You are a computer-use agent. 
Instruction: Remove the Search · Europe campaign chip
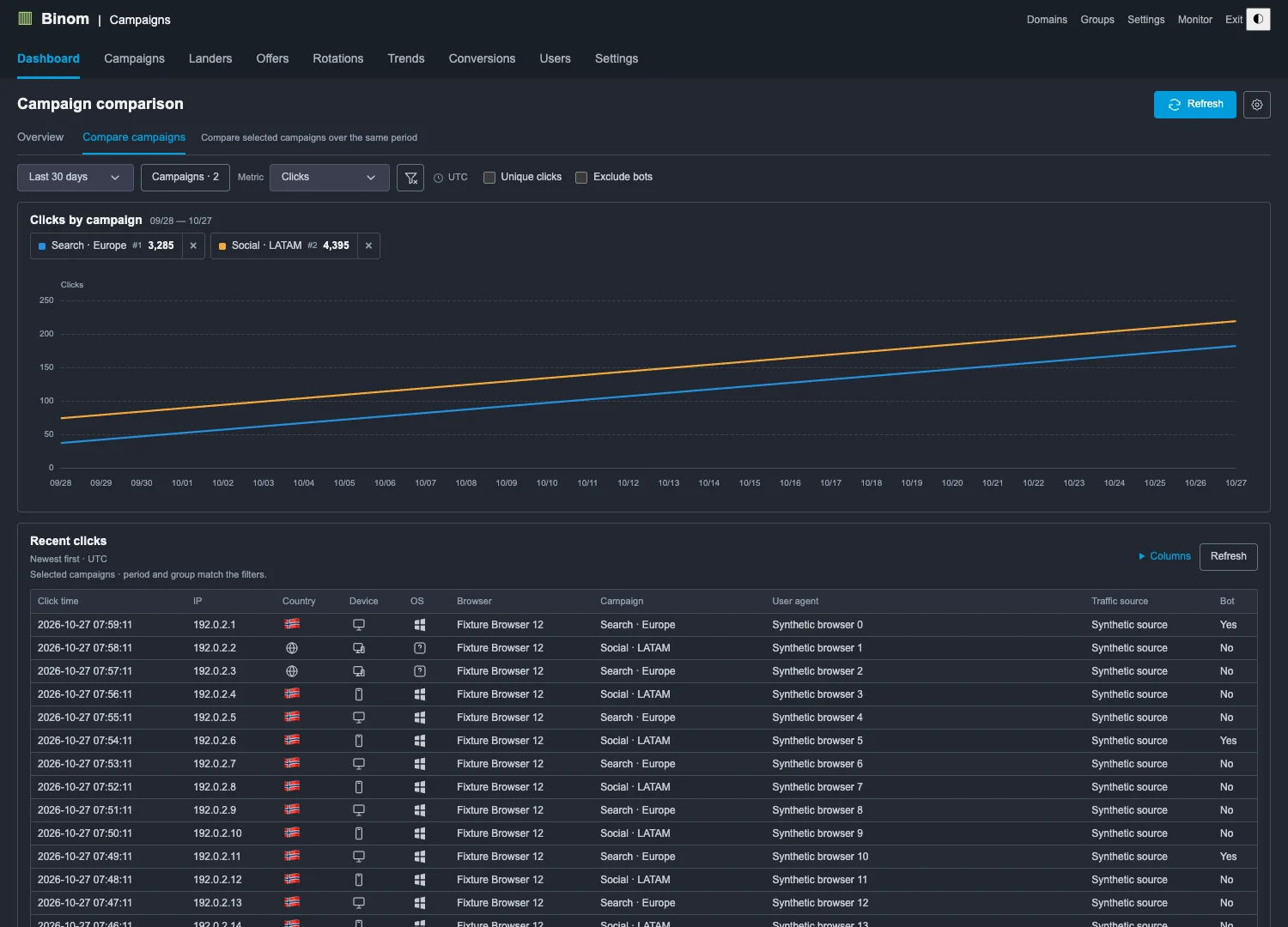193,245
